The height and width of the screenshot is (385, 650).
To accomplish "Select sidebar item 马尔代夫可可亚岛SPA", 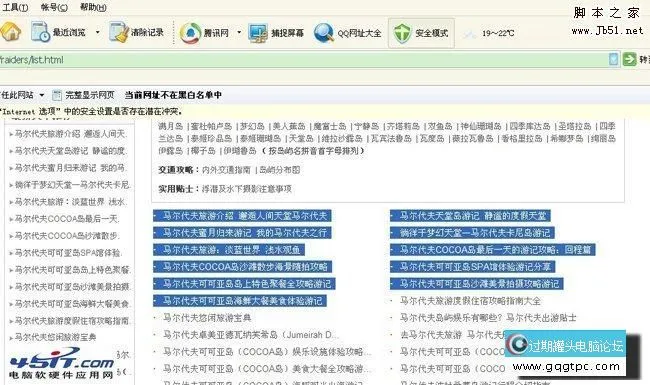I will [68, 253].
